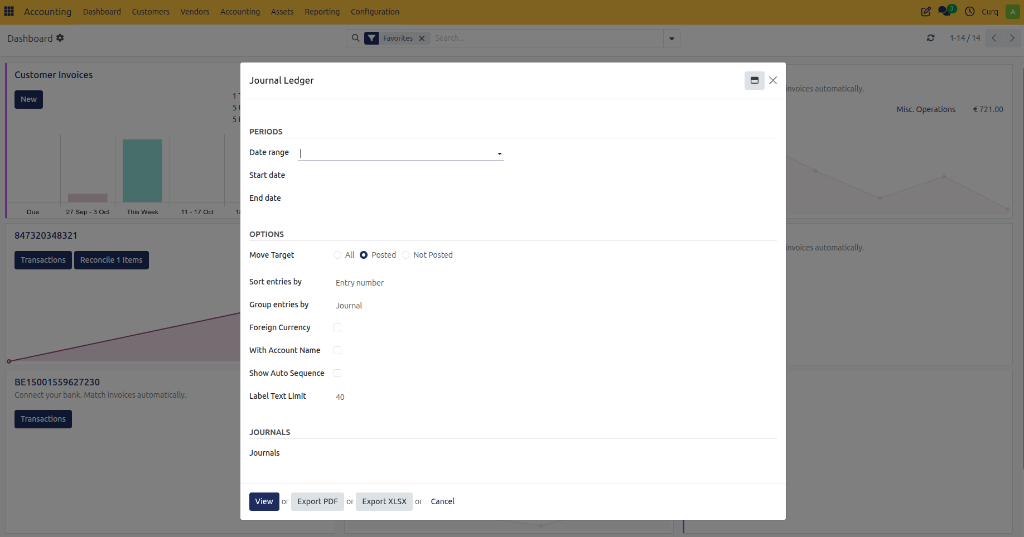
Task: Open the Assets menu
Action: pos(282,12)
